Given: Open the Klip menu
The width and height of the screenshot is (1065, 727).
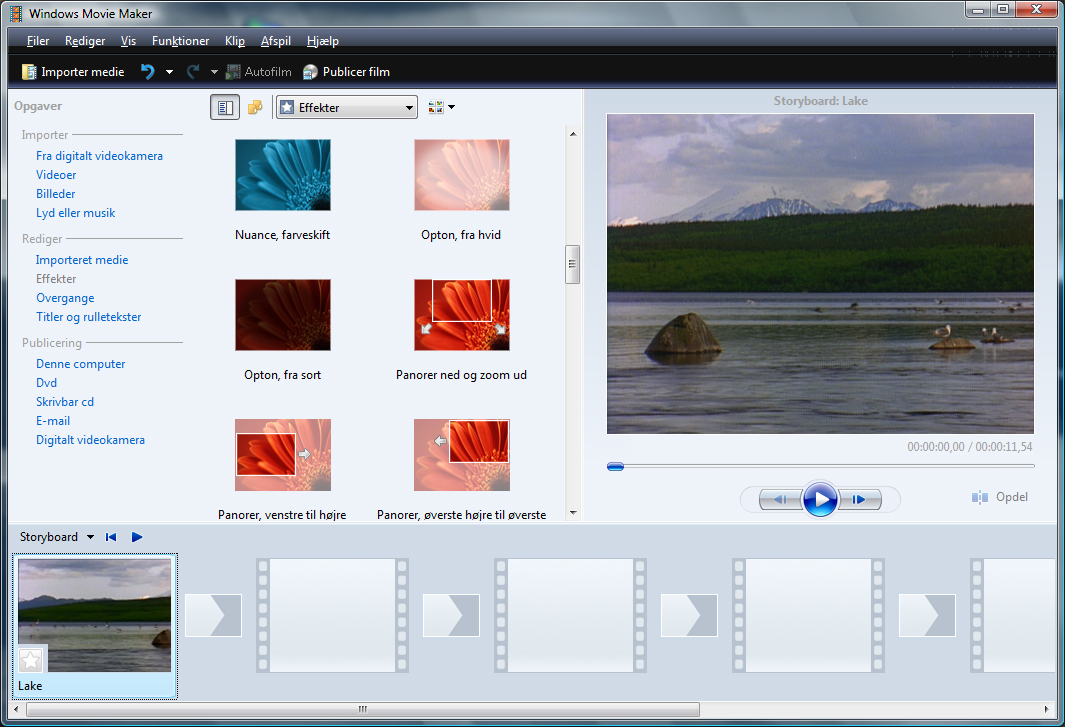Looking at the screenshot, I should [x=235, y=41].
